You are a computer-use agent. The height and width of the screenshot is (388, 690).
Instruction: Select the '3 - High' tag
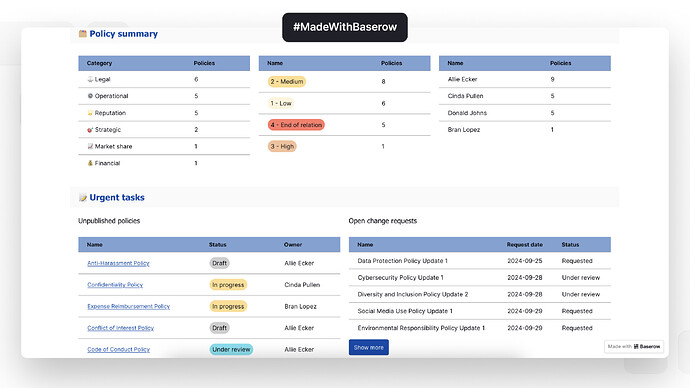coord(282,146)
